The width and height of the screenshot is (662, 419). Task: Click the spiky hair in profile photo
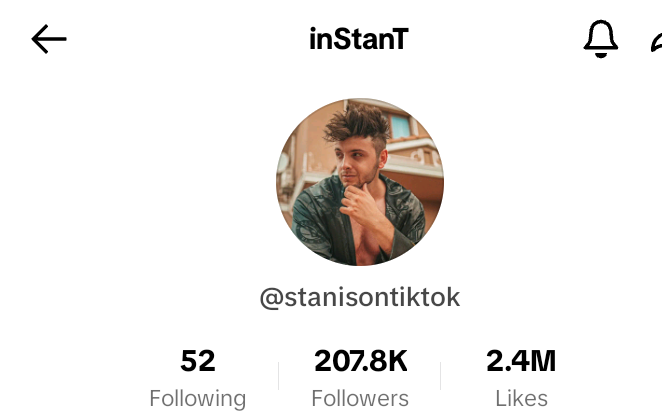358,122
